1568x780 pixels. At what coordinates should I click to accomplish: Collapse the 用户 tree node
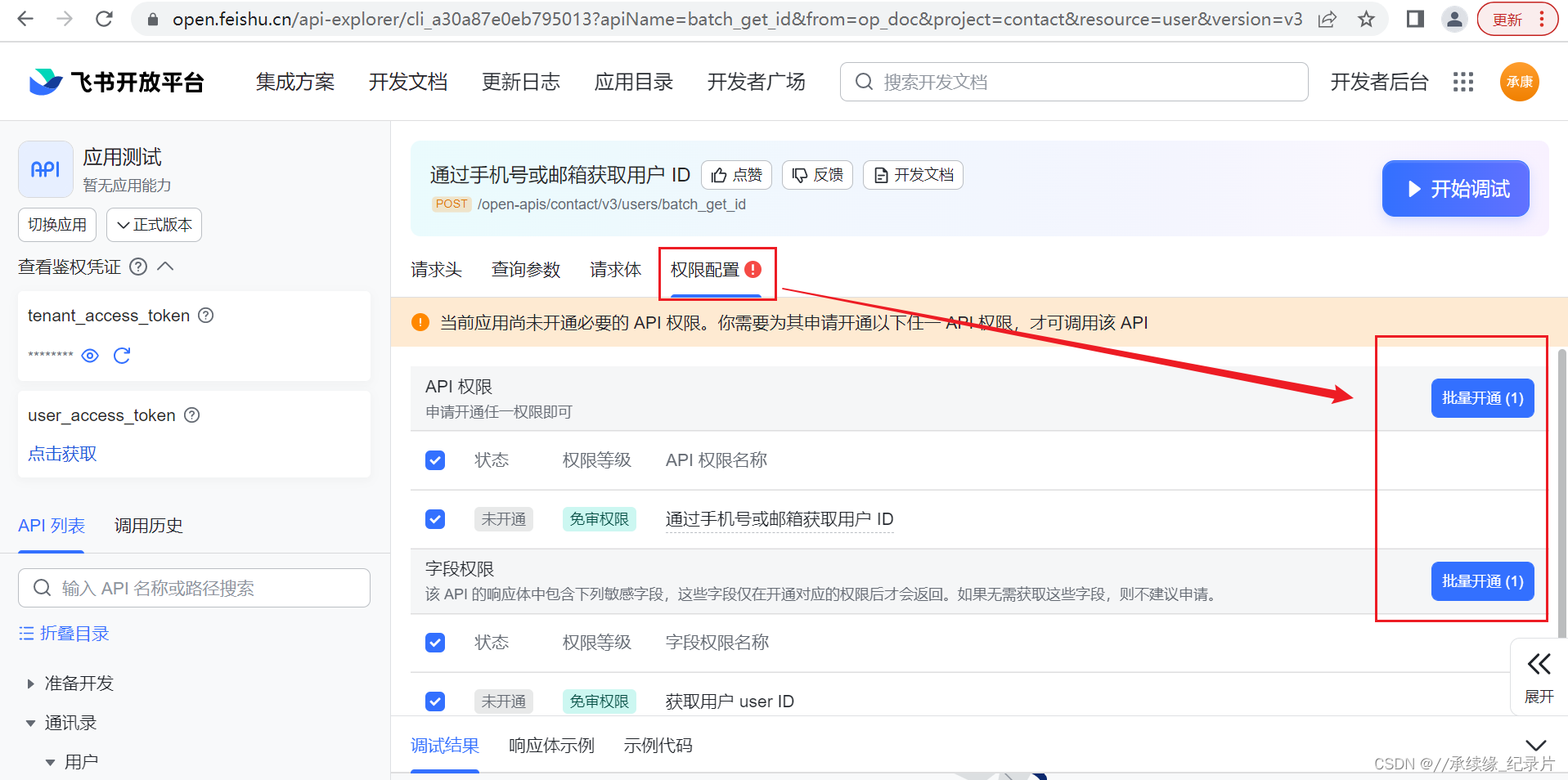[x=51, y=762]
